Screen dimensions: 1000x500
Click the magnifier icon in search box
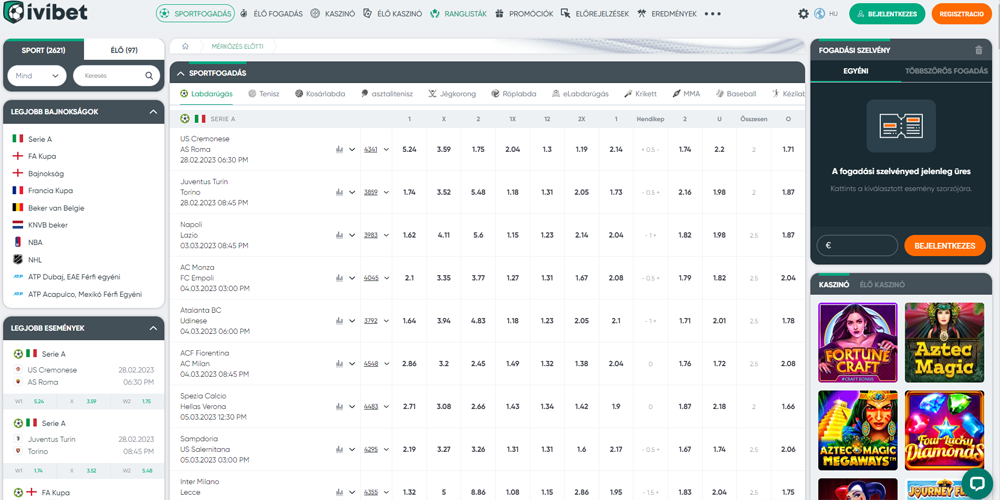pyautogui.click(x=149, y=75)
